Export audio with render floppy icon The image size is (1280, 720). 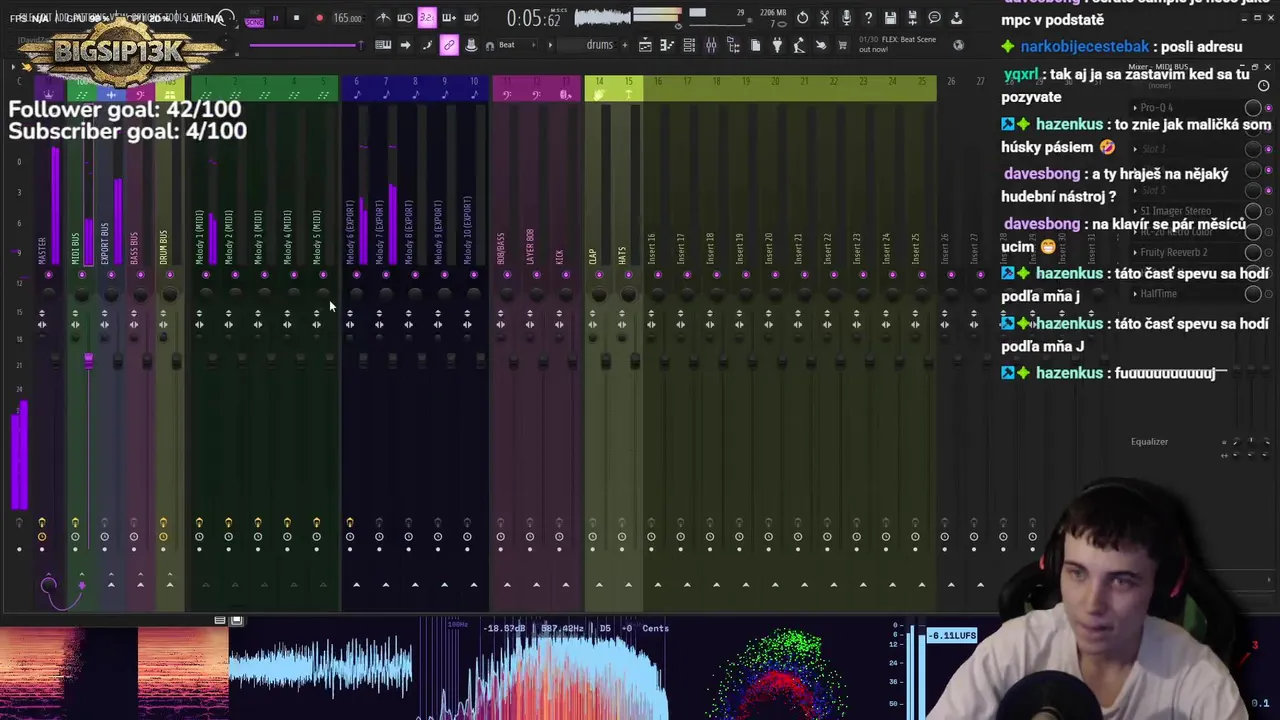click(x=912, y=18)
